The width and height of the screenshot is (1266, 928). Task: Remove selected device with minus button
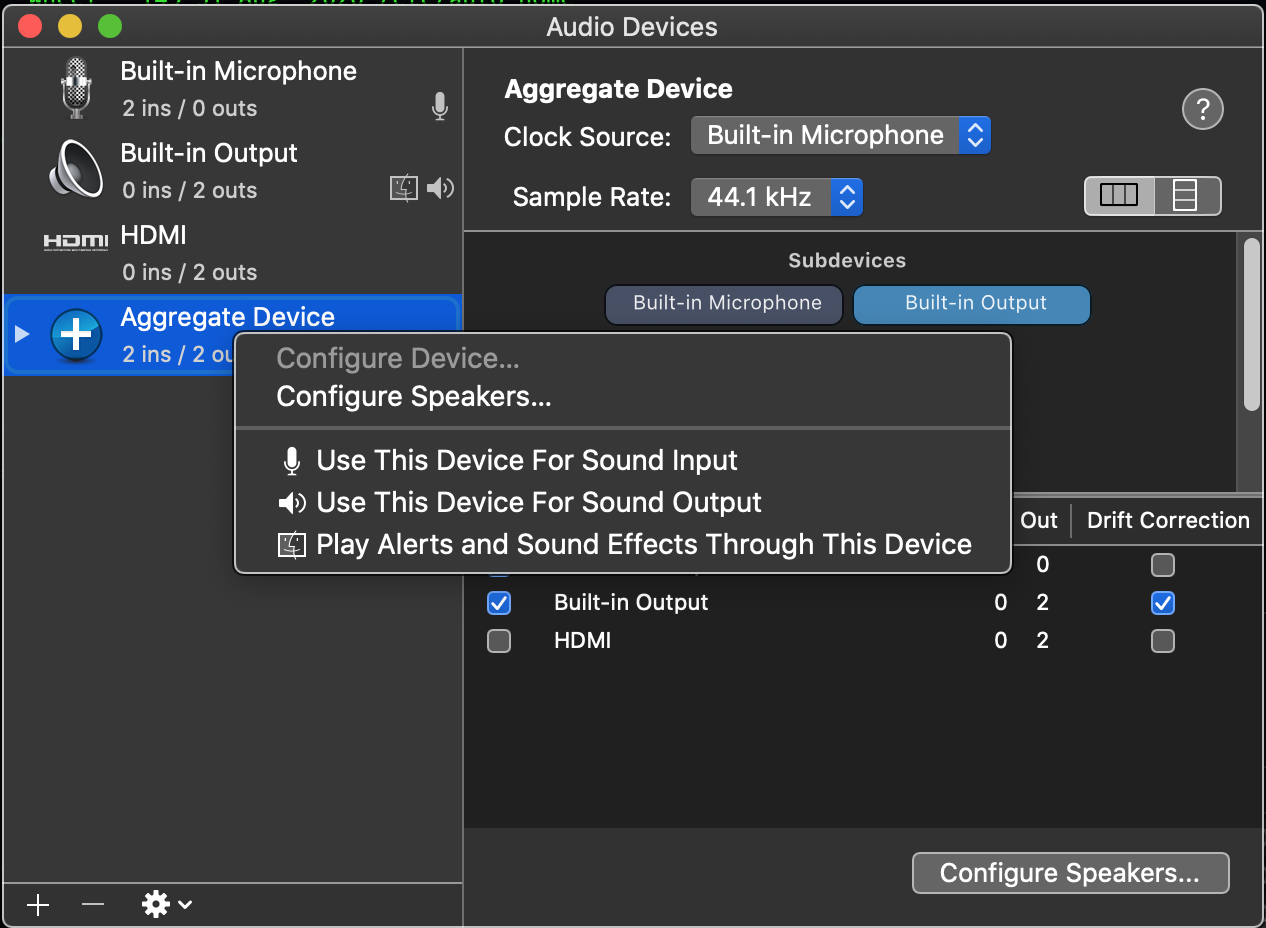(93, 905)
